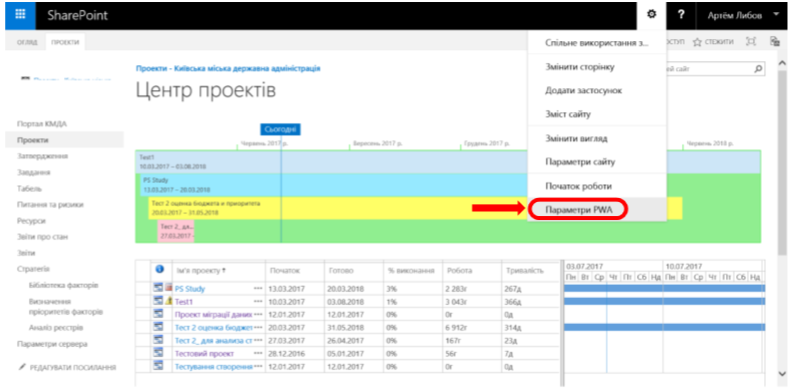
Task: Open the app launcher waffle icon
Action: pyautogui.click(x=20, y=15)
